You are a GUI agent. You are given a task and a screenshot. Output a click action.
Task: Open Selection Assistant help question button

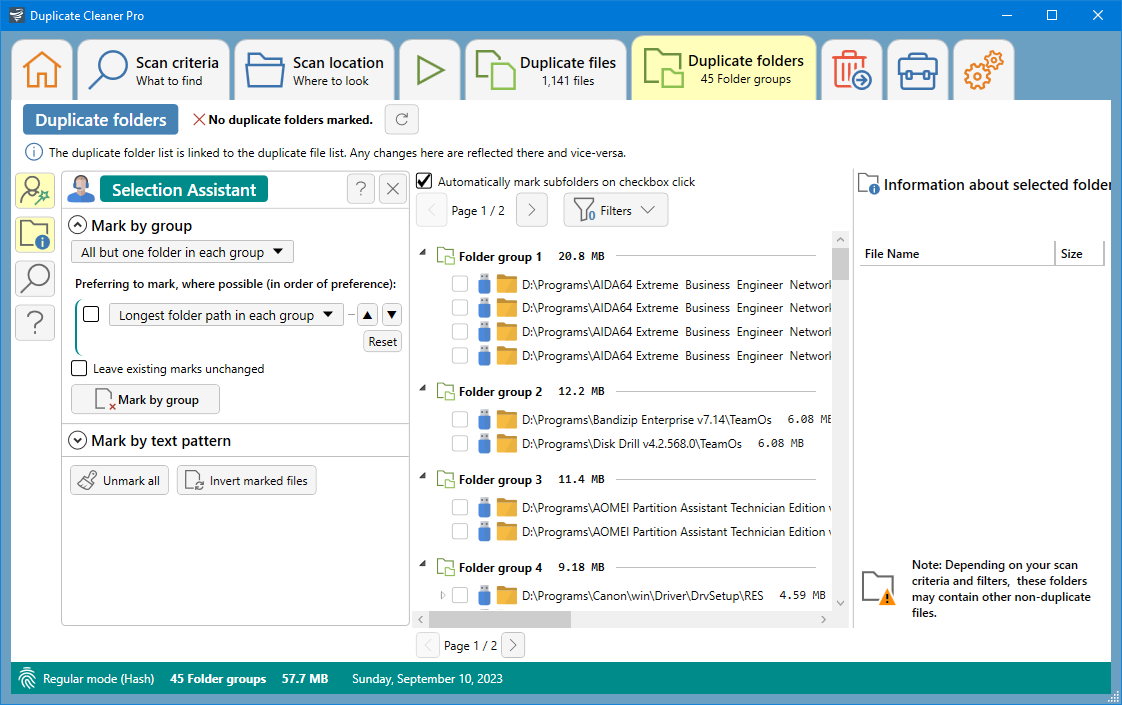(x=361, y=189)
